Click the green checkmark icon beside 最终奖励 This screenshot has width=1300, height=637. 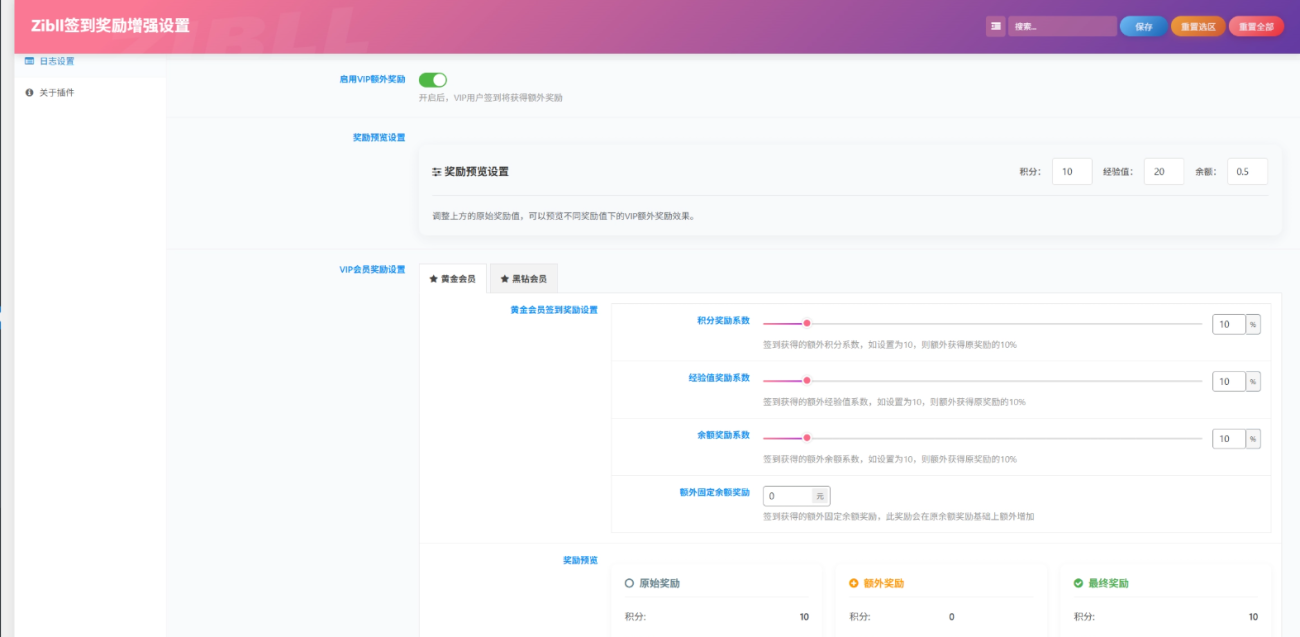pyautogui.click(x=1078, y=583)
